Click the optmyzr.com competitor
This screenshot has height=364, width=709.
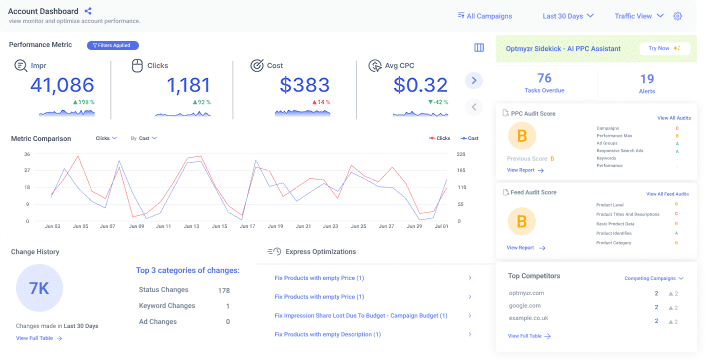[526, 293]
